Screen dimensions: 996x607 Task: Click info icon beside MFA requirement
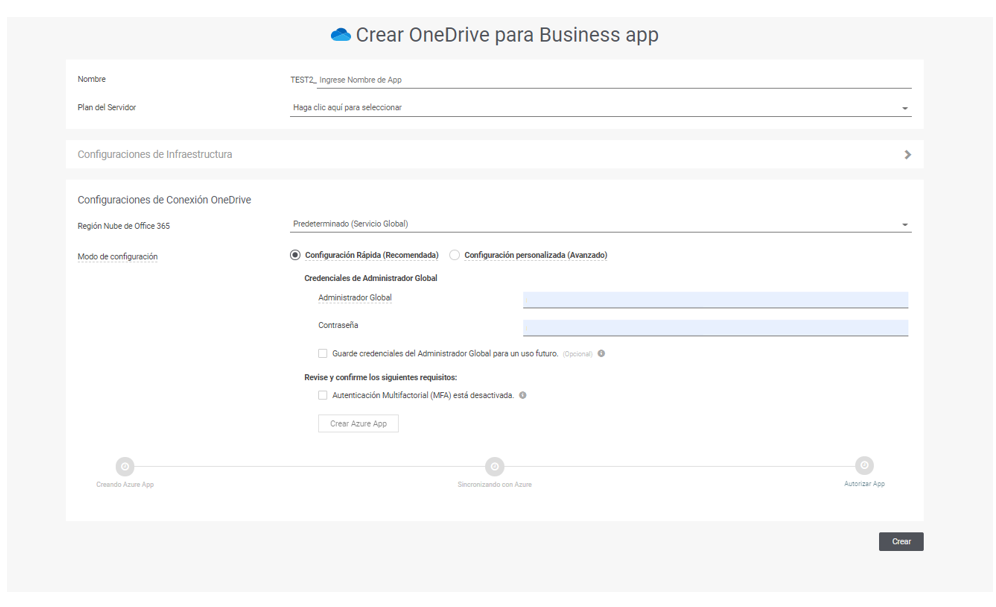click(523, 395)
